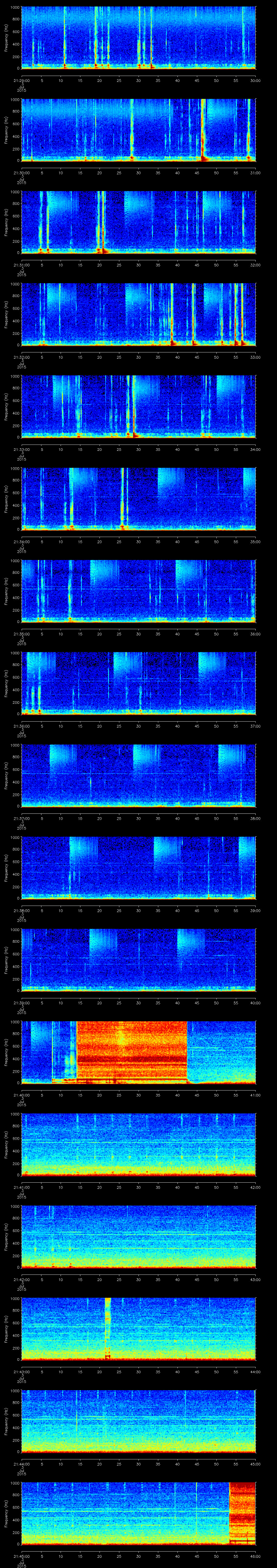Click the '21:32:00' start time label

tap(21, 357)
